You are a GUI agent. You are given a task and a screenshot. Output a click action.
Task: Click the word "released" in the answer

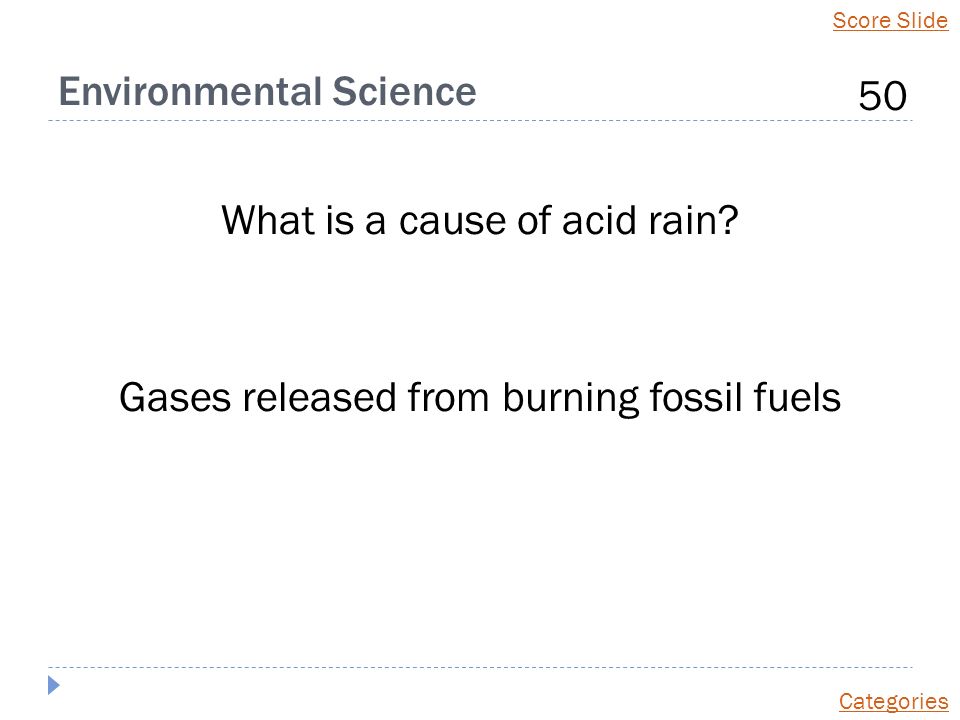click(319, 398)
